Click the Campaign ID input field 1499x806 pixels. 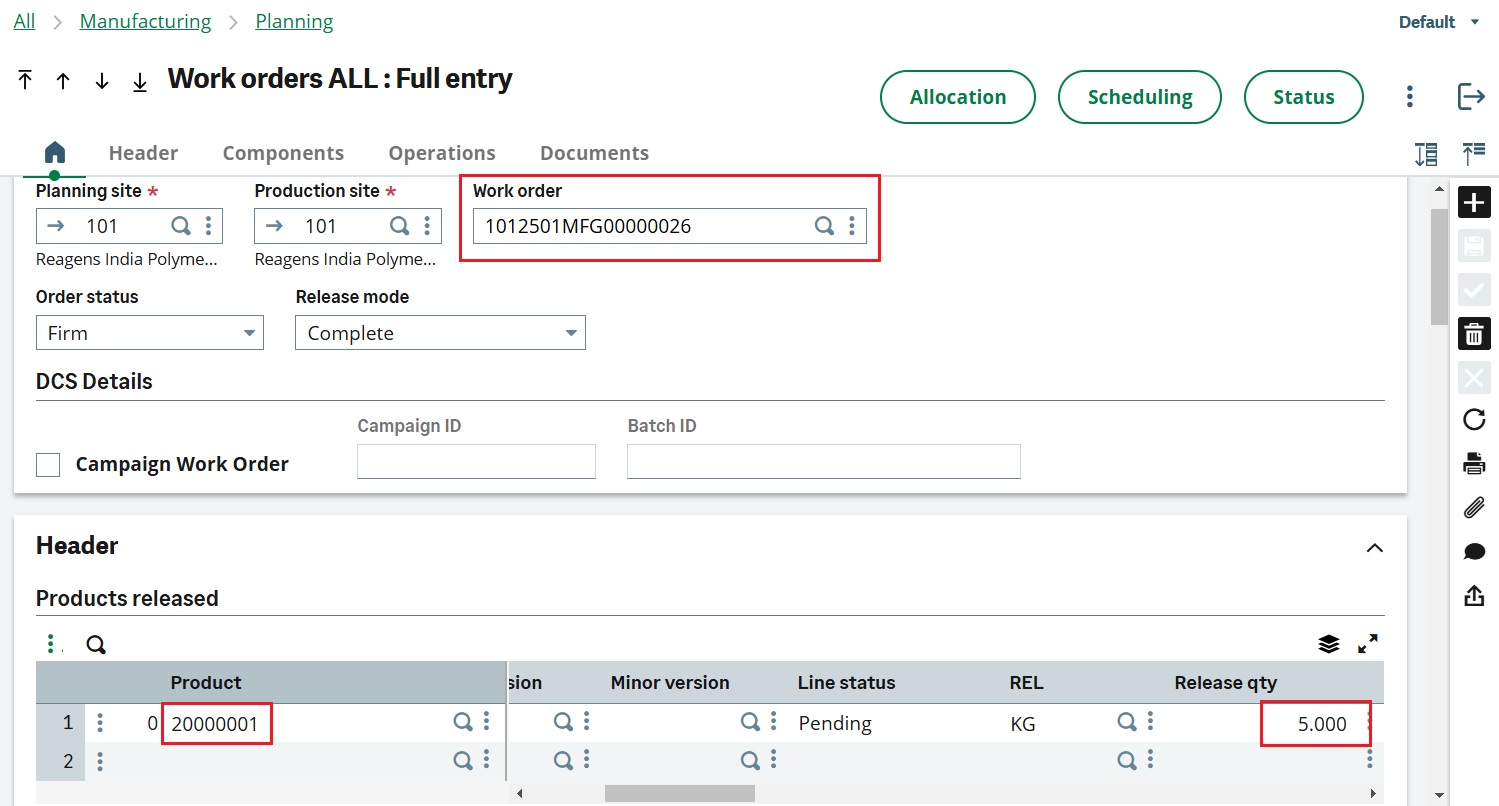tap(476, 462)
